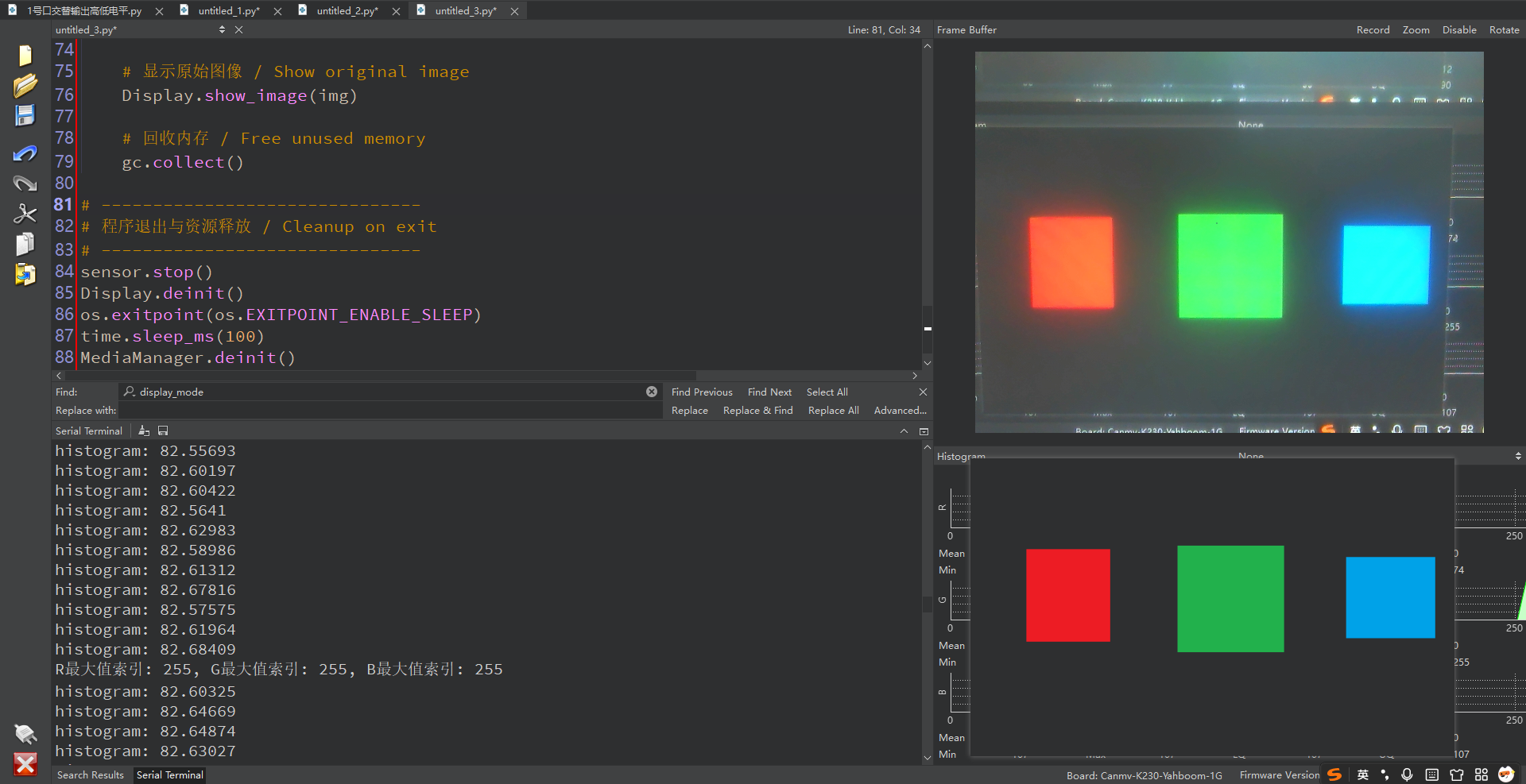
Task: Click the Replace & Find button
Action: click(x=757, y=411)
